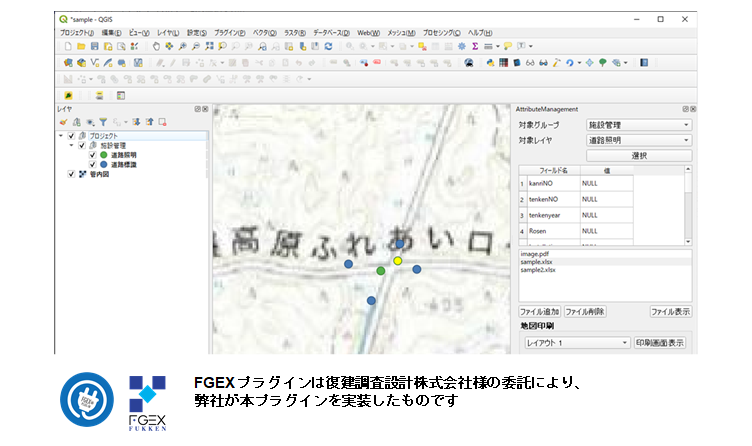Toggle visibility of 道路照明 layer
The width and height of the screenshot is (752, 446).
pyautogui.click(x=93, y=155)
